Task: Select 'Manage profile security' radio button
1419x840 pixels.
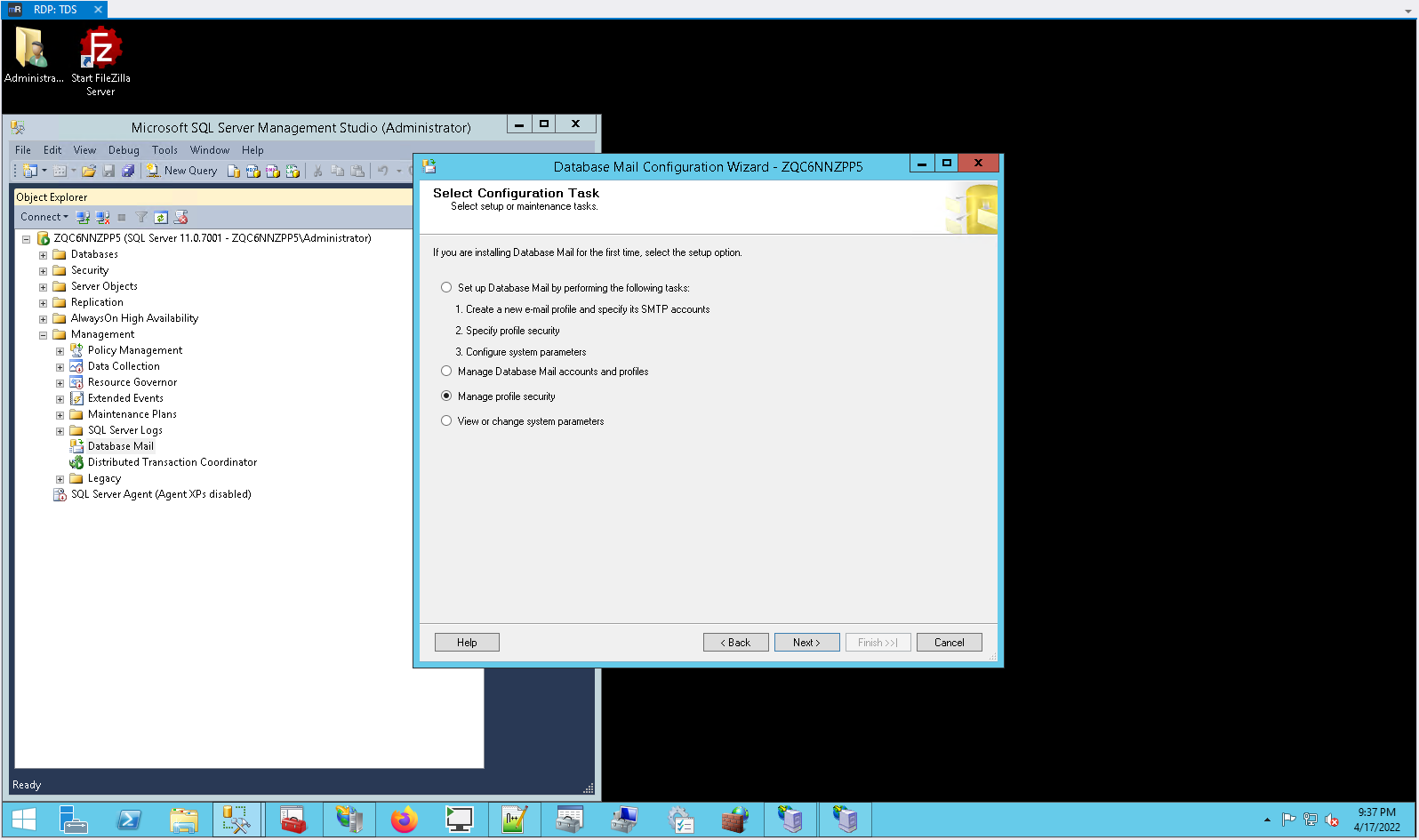Action: pos(446,396)
